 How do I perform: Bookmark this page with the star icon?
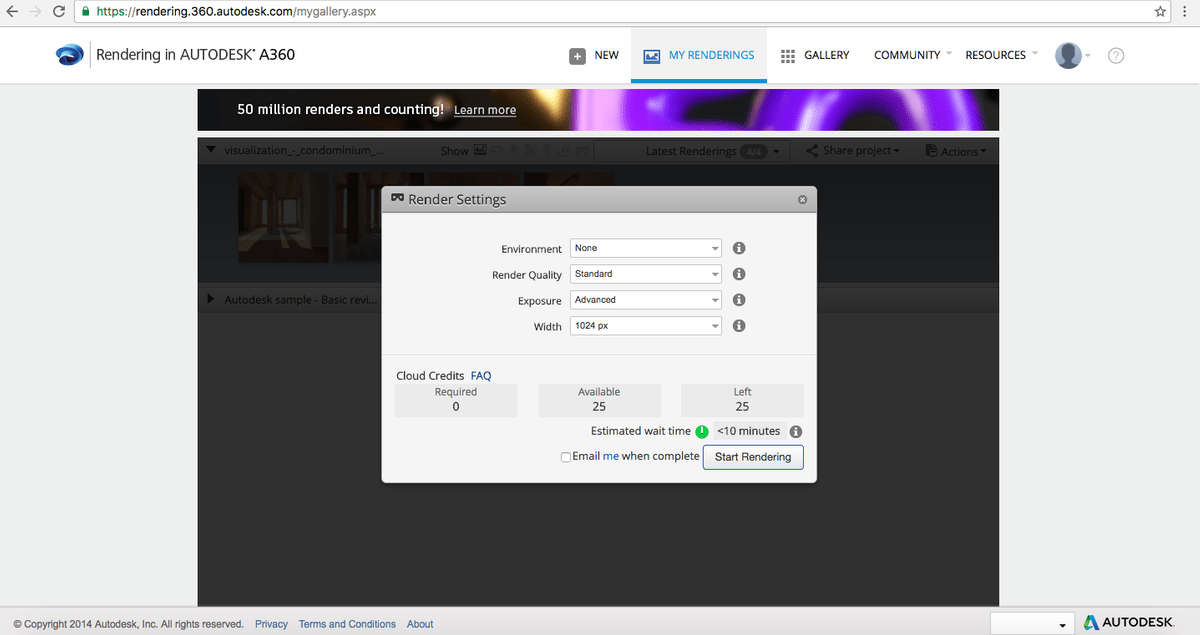(1160, 12)
